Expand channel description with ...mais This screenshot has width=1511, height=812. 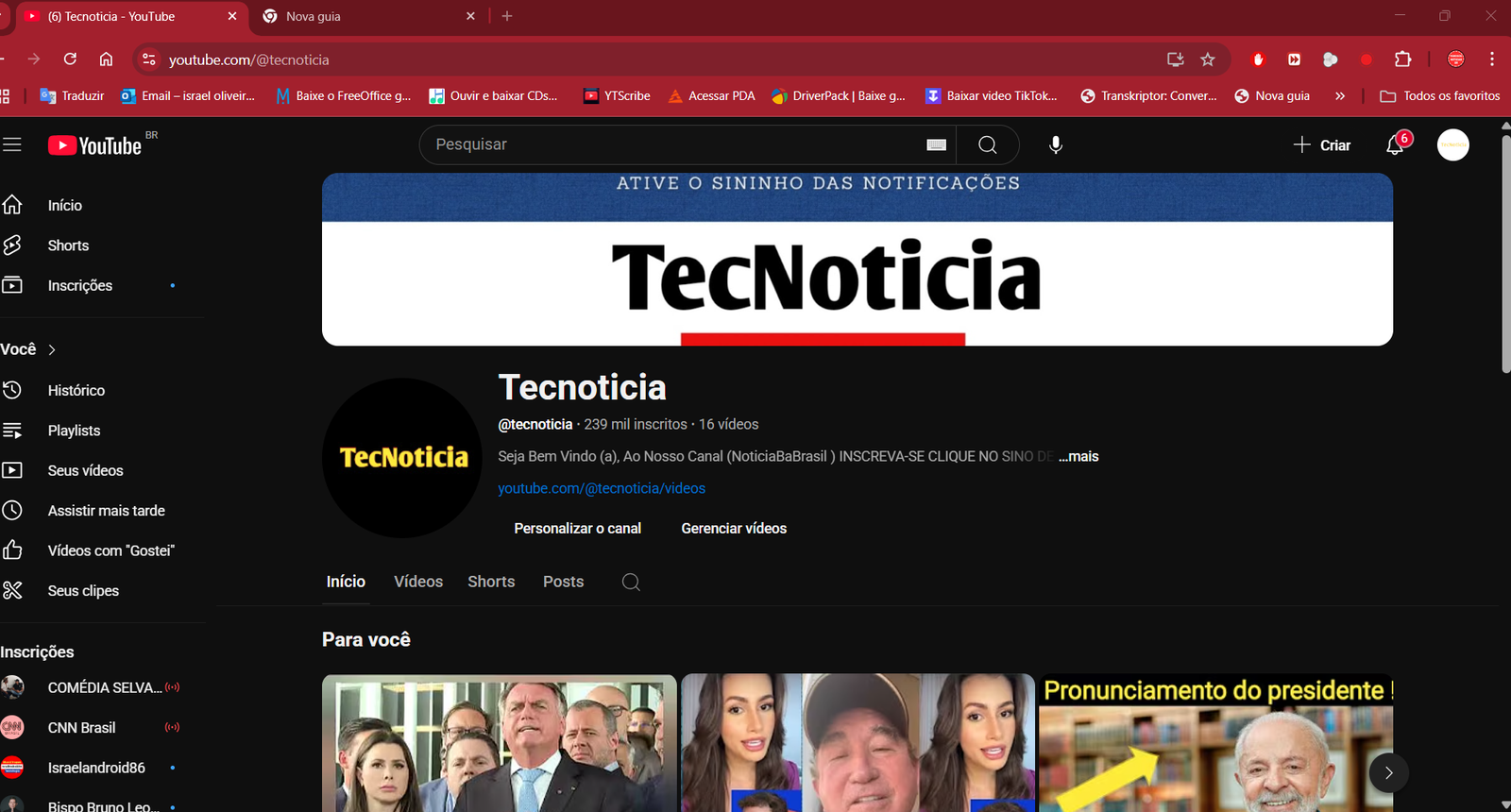click(1078, 456)
